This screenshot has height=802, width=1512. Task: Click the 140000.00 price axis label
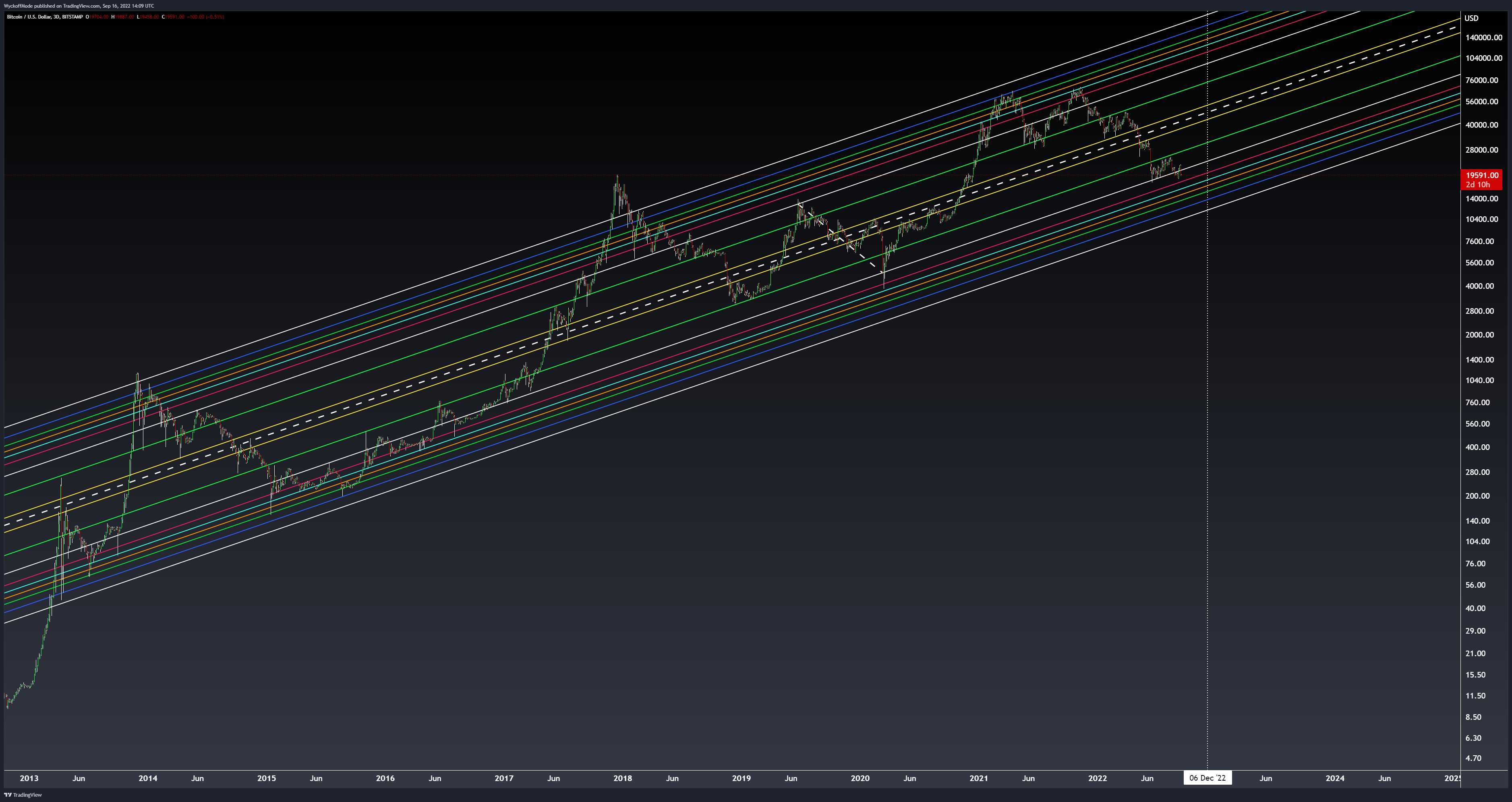pos(1484,37)
